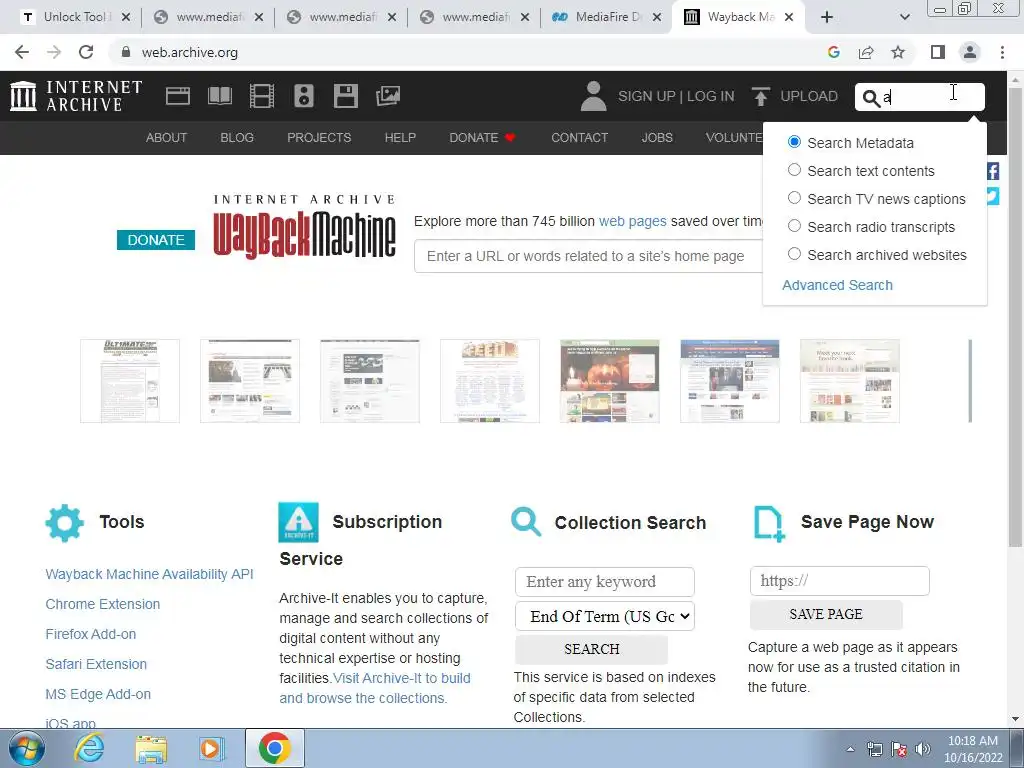
Task: Open the Audio speaker icon
Action: (304, 96)
